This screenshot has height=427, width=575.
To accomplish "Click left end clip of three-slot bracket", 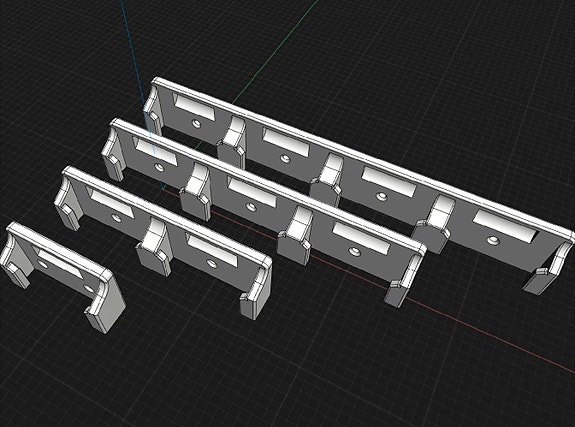I will pos(112,154).
